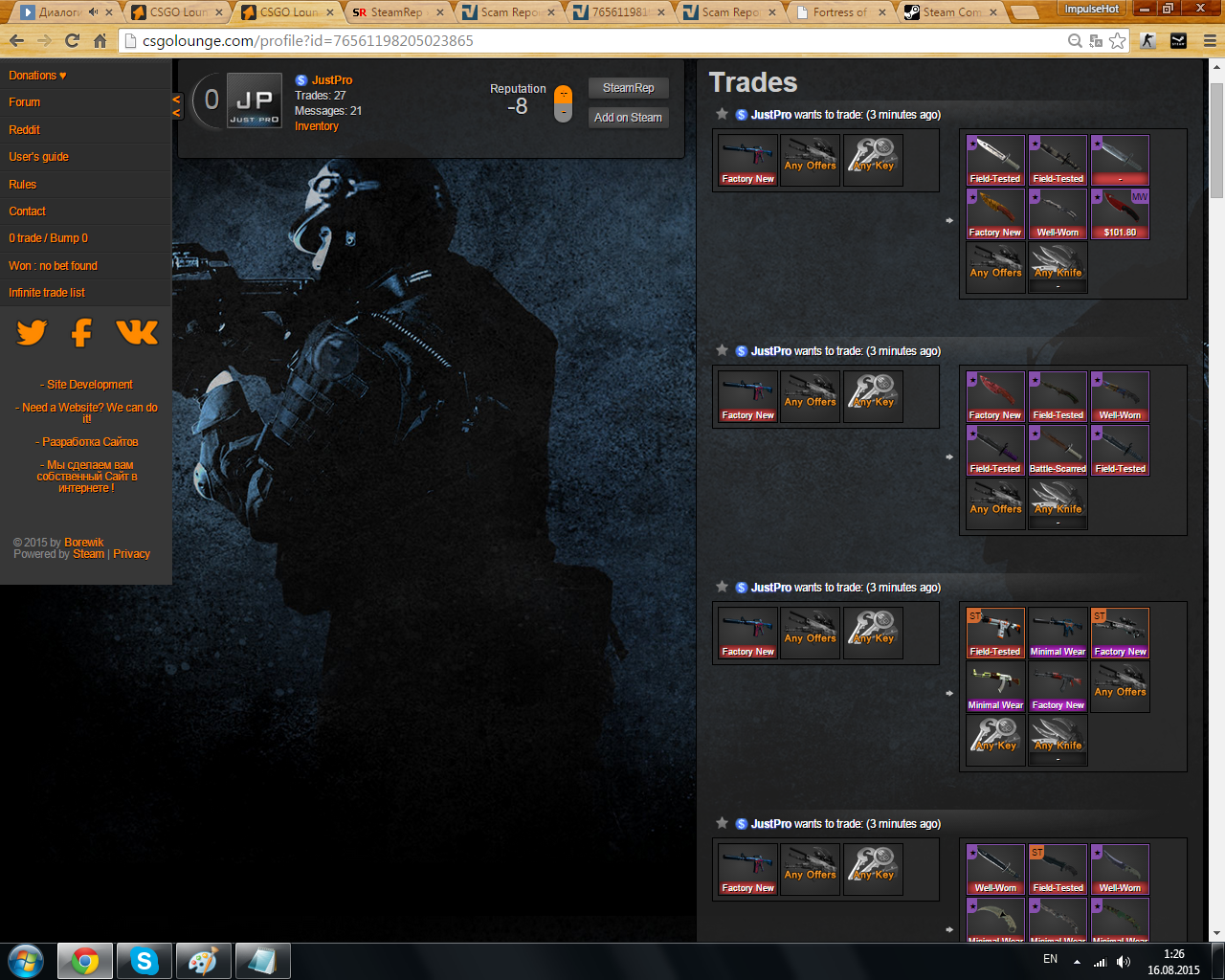Screen dimensions: 1225x980
Task: Open the Facebook icon in the sidebar
Action: pyautogui.click(x=82, y=332)
